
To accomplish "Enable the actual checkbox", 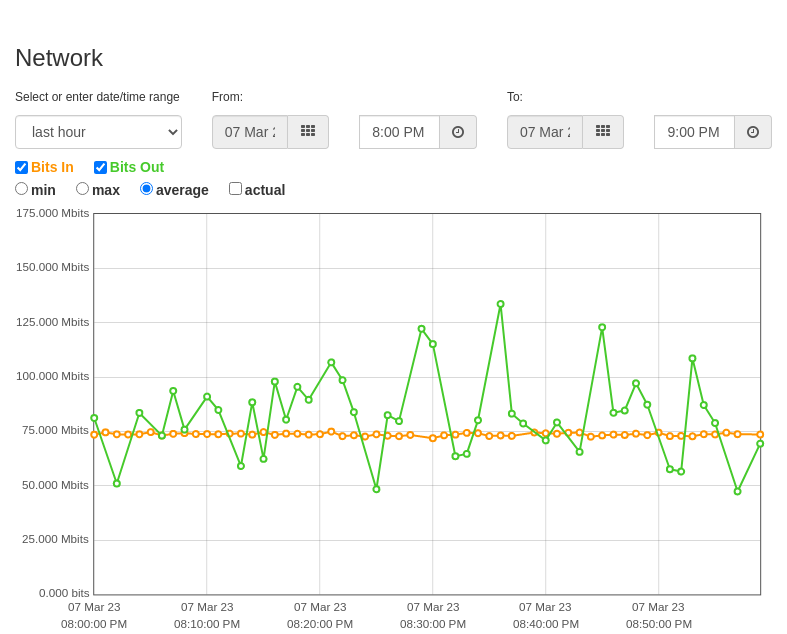I will (235, 189).
